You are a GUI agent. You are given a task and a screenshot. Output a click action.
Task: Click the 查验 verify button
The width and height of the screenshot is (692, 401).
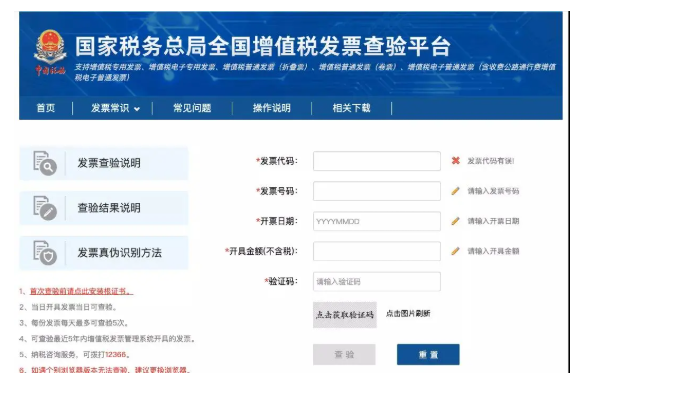(344, 354)
